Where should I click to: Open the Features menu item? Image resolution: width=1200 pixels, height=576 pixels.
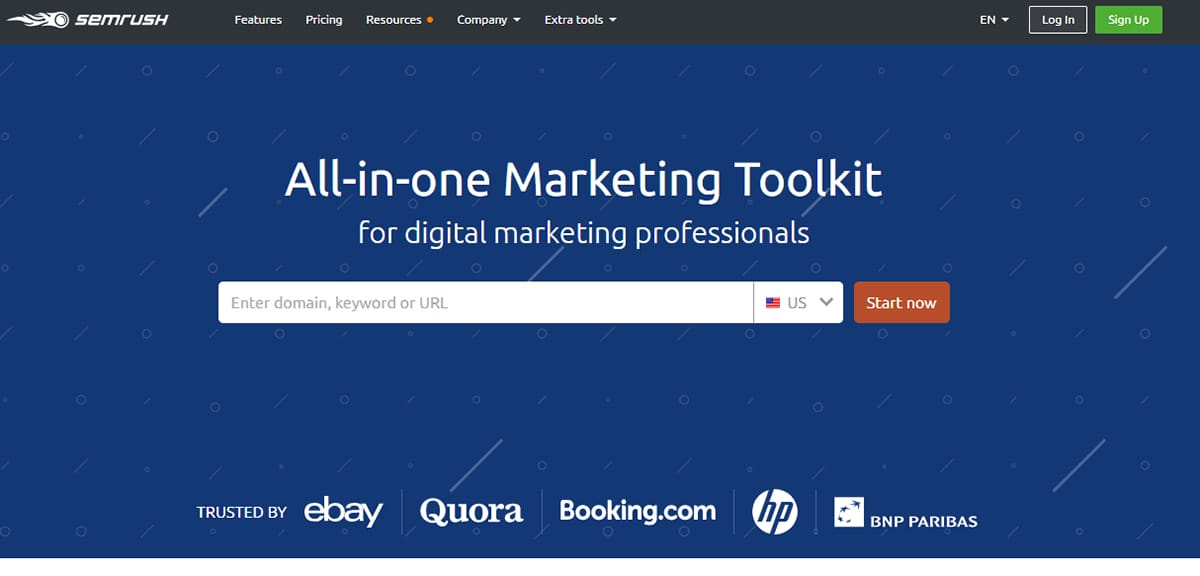(258, 20)
